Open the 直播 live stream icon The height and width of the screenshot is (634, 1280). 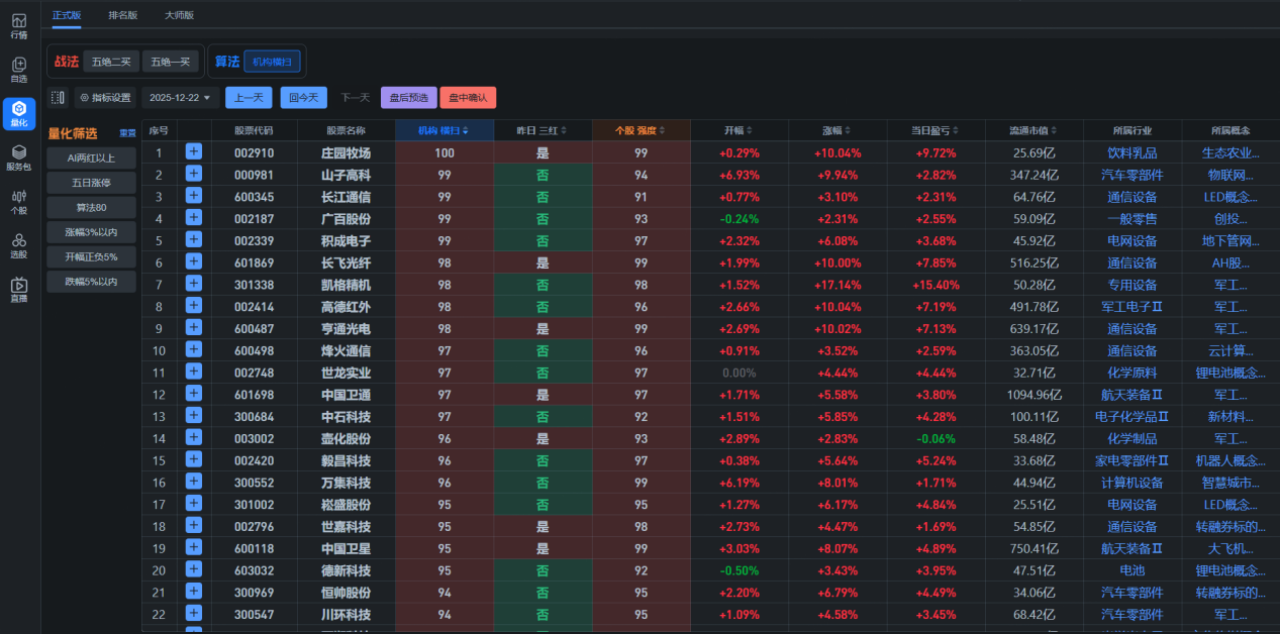point(19,289)
